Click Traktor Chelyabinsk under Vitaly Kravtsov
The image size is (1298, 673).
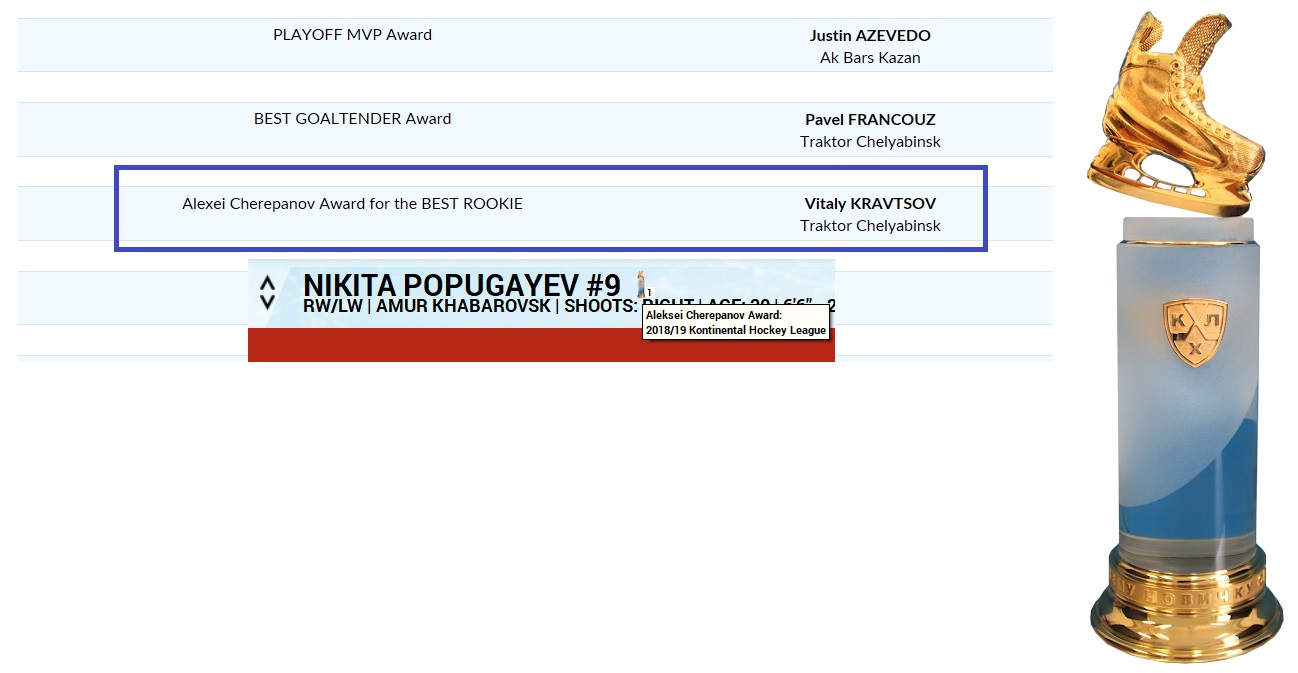coord(869,226)
